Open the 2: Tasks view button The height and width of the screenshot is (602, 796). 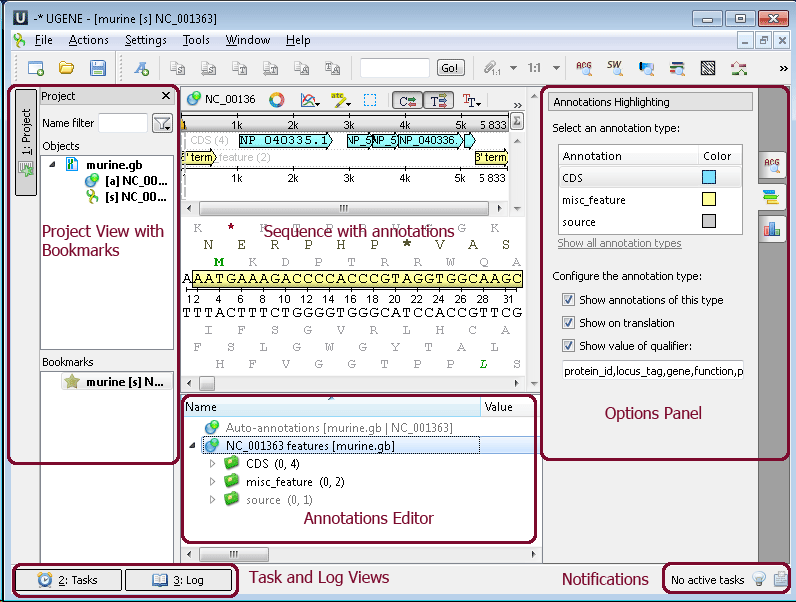(69, 580)
